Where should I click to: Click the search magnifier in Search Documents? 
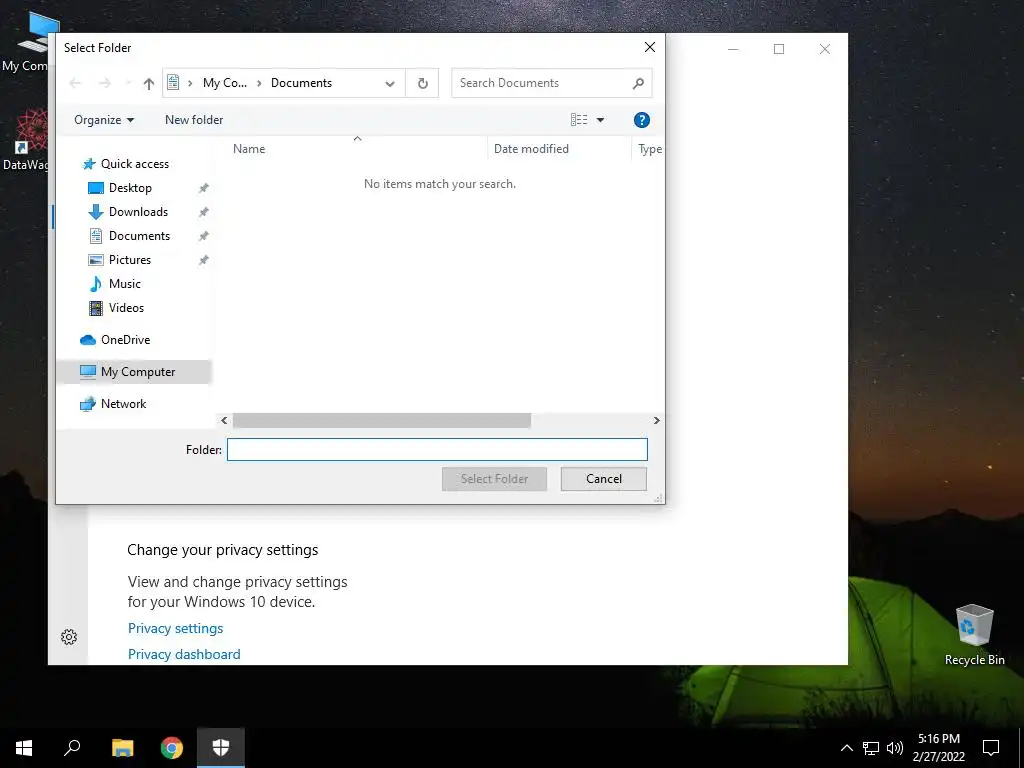[638, 83]
